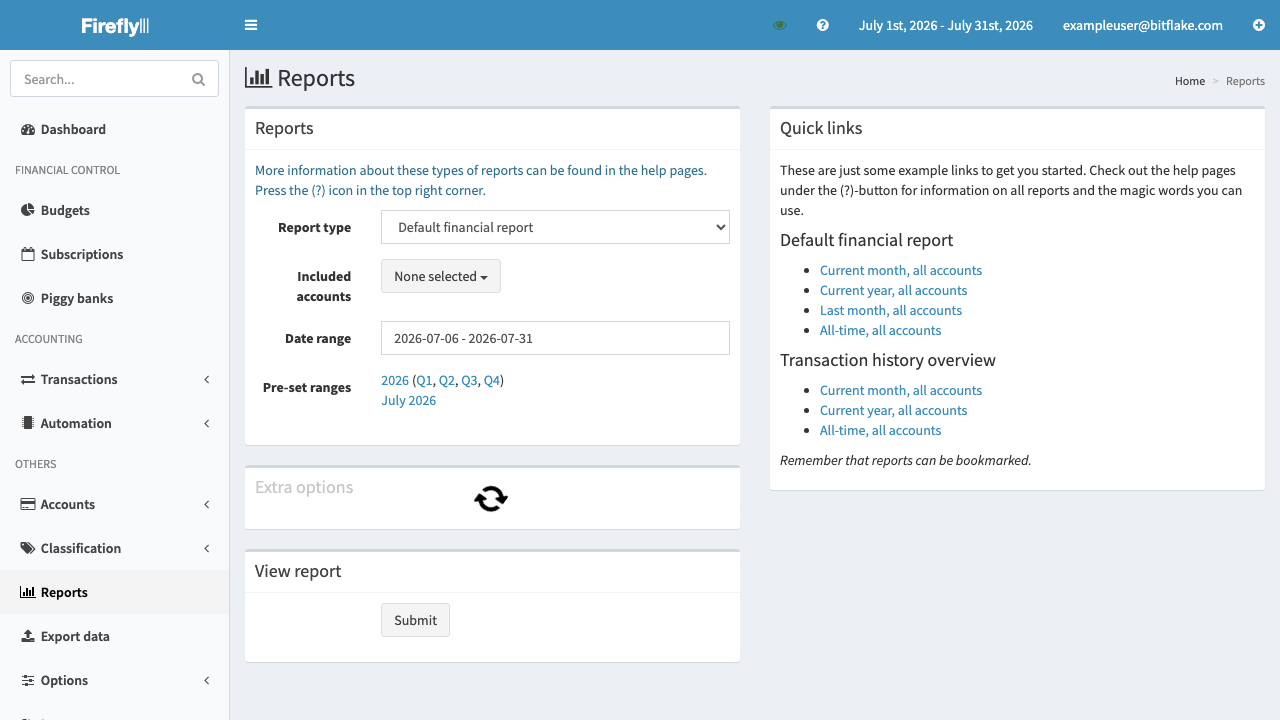Click the help pages information text
The image size is (1280, 720).
coord(481,180)
